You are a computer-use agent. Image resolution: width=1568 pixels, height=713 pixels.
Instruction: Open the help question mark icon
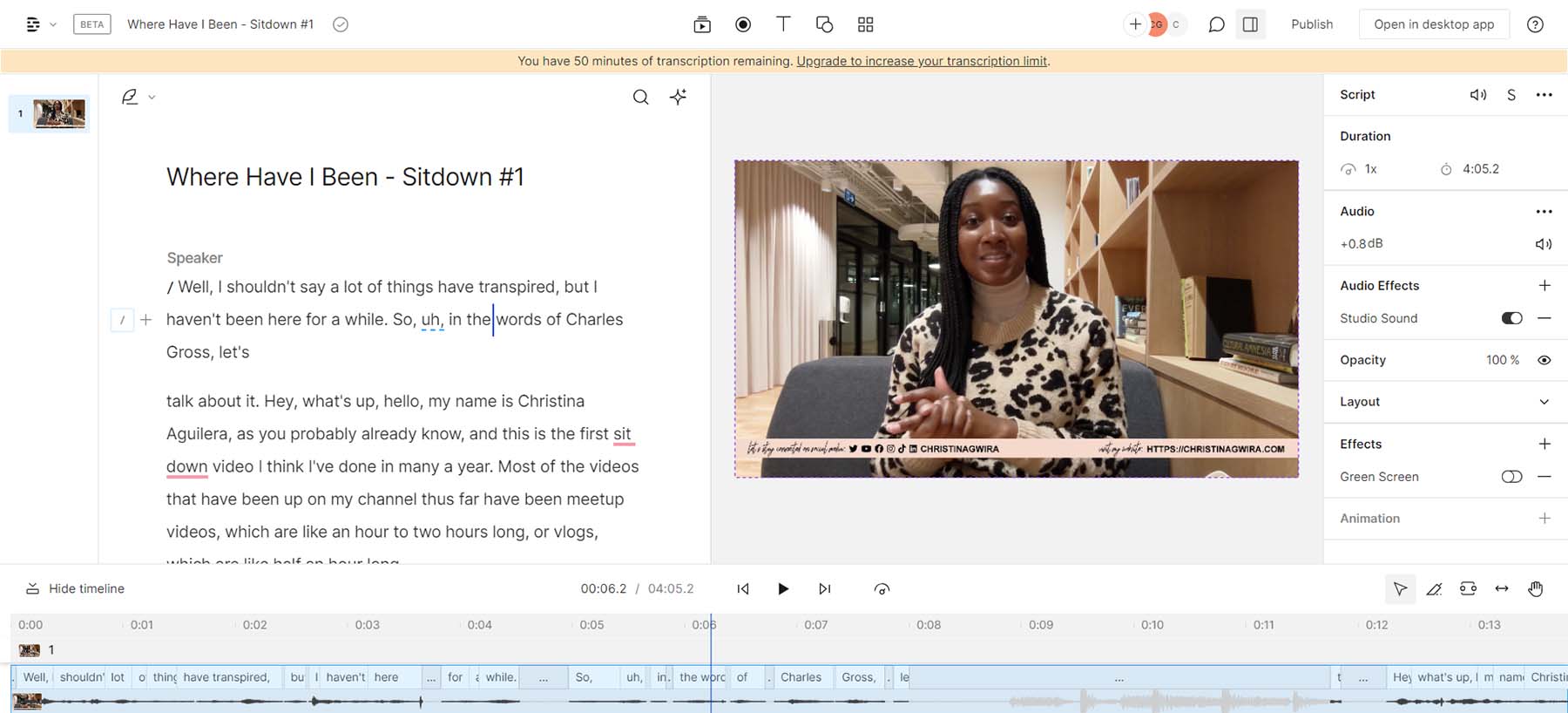[x=1535, y=24]
